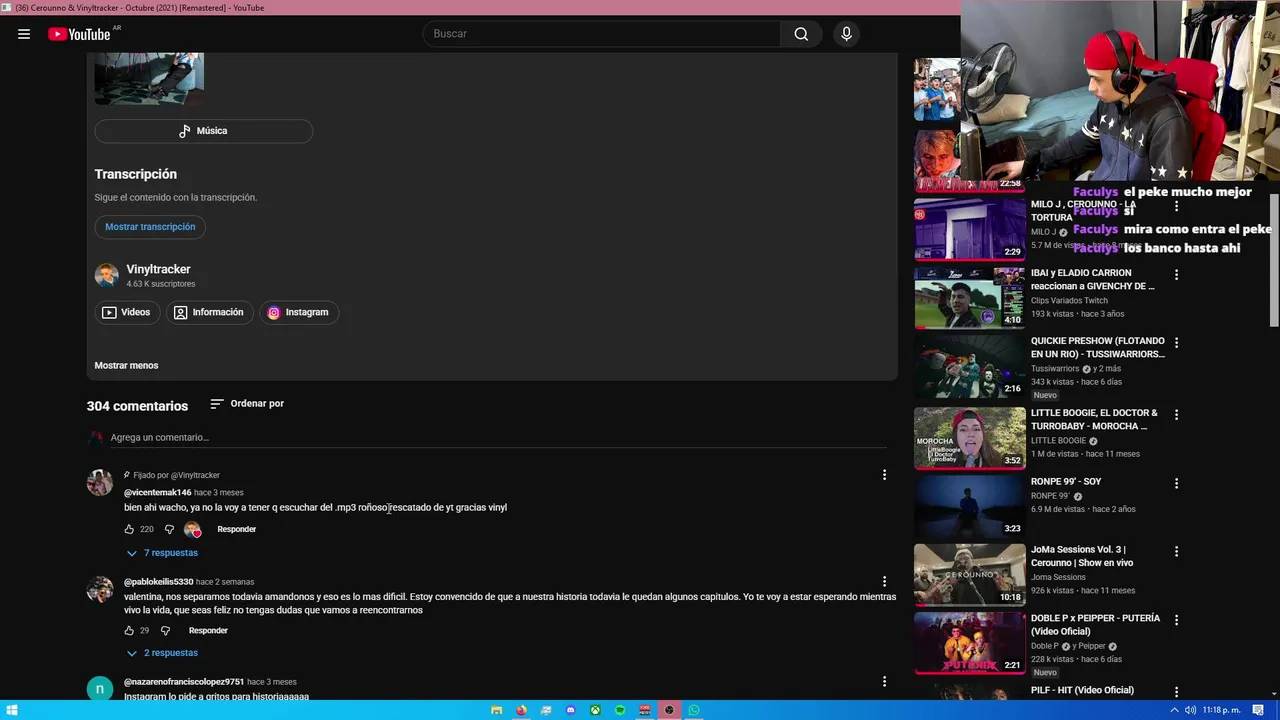The image size is (1280, 720).
Task: Open @vicentemak146 profile link
Action: [157, 493]
